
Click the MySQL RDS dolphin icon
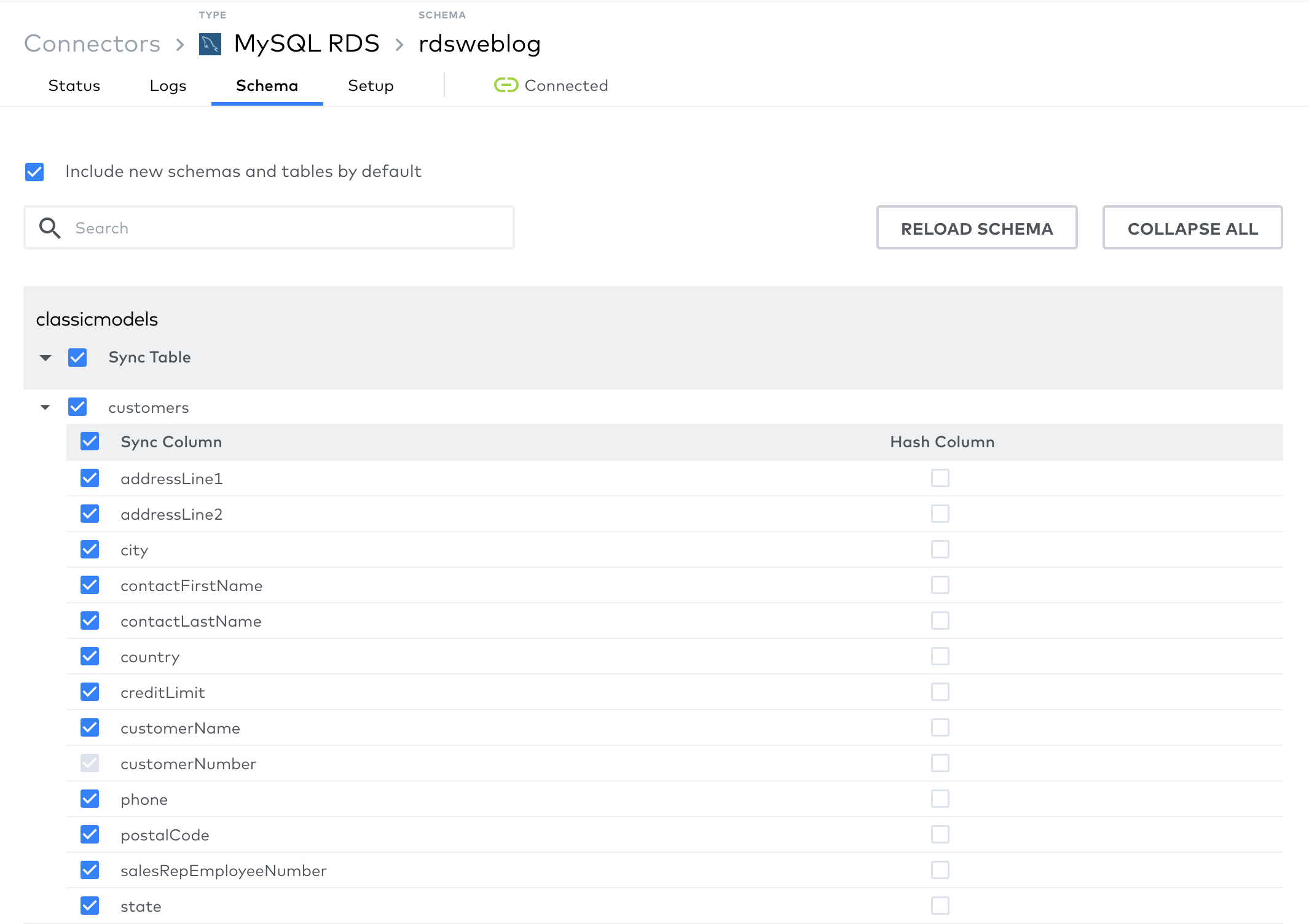click(x=210, y=44)
